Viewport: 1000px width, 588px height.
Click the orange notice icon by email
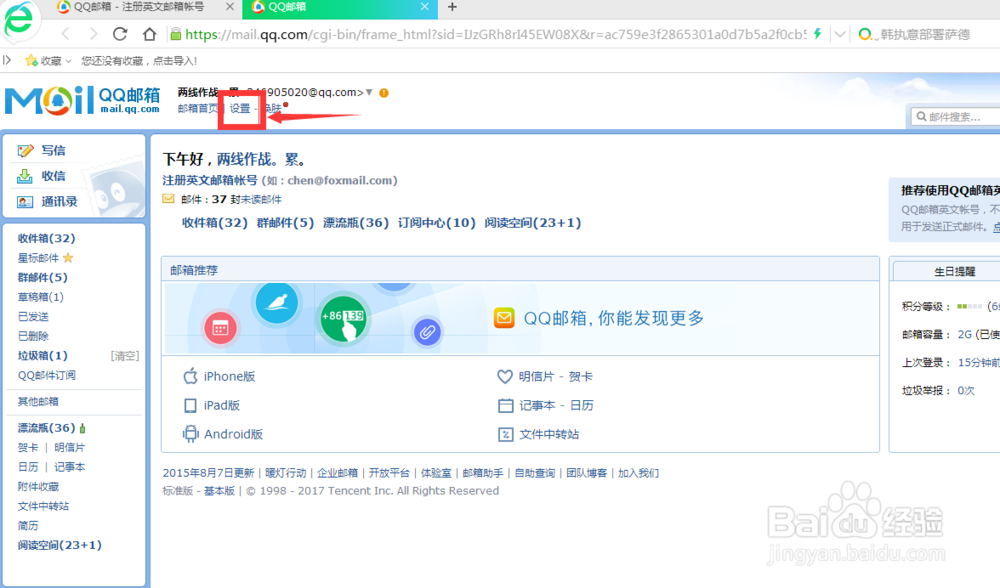click(384, 92)
